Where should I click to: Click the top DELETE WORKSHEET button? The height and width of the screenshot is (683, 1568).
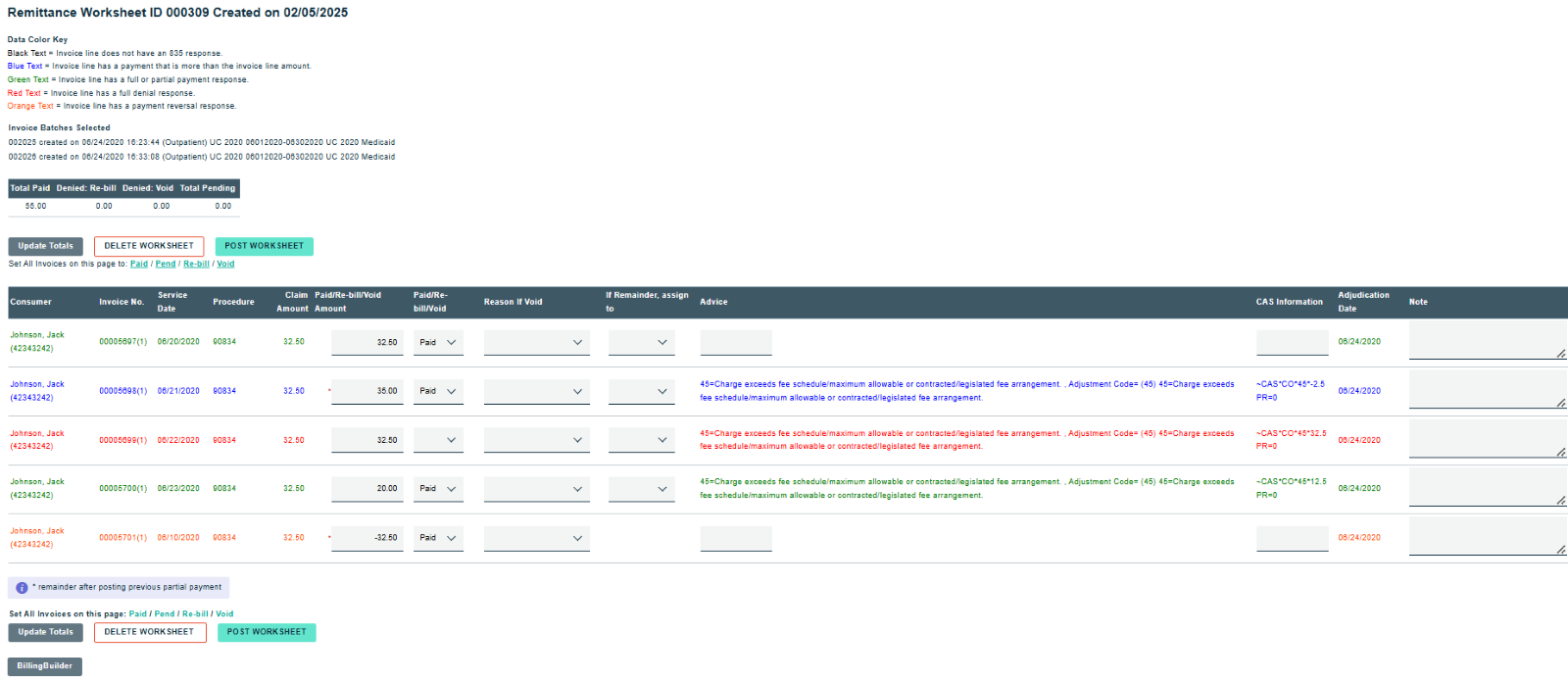tap(149, 246)
